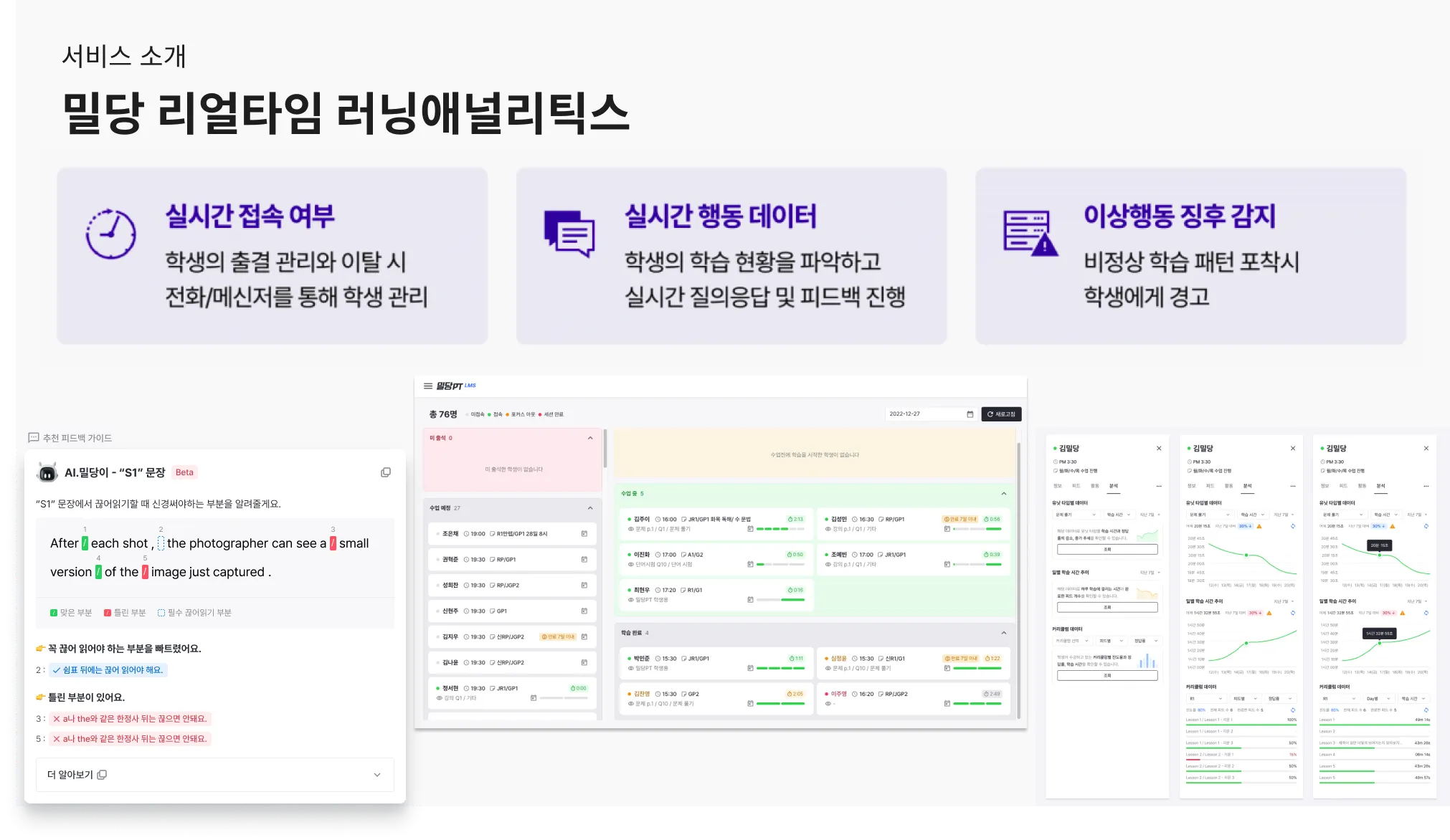
Task: Expand the 더 알아보기 dropdown
Action: (377, 775)
